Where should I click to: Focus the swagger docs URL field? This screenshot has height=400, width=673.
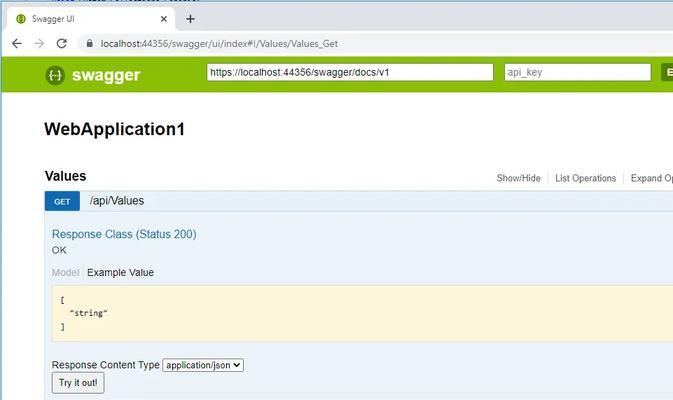(x=350, y=72)
